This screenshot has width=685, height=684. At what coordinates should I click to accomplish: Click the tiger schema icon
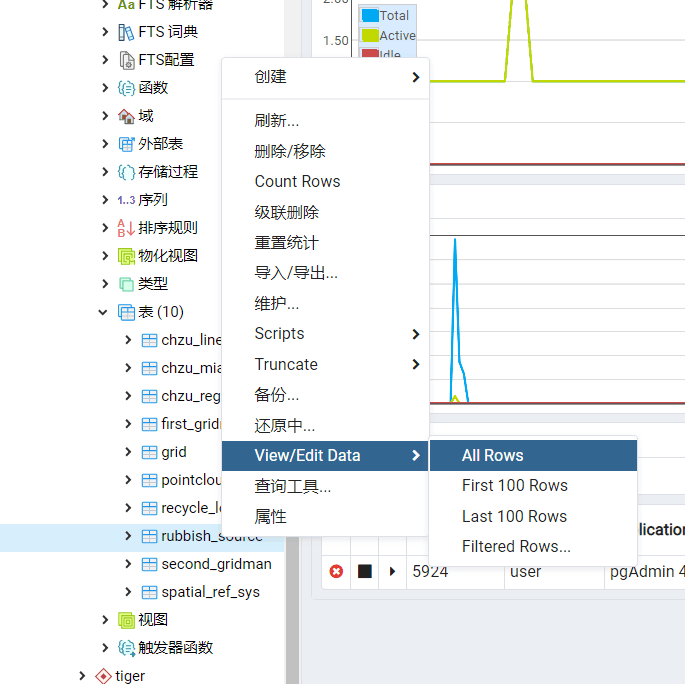click(x=104, y=676)
